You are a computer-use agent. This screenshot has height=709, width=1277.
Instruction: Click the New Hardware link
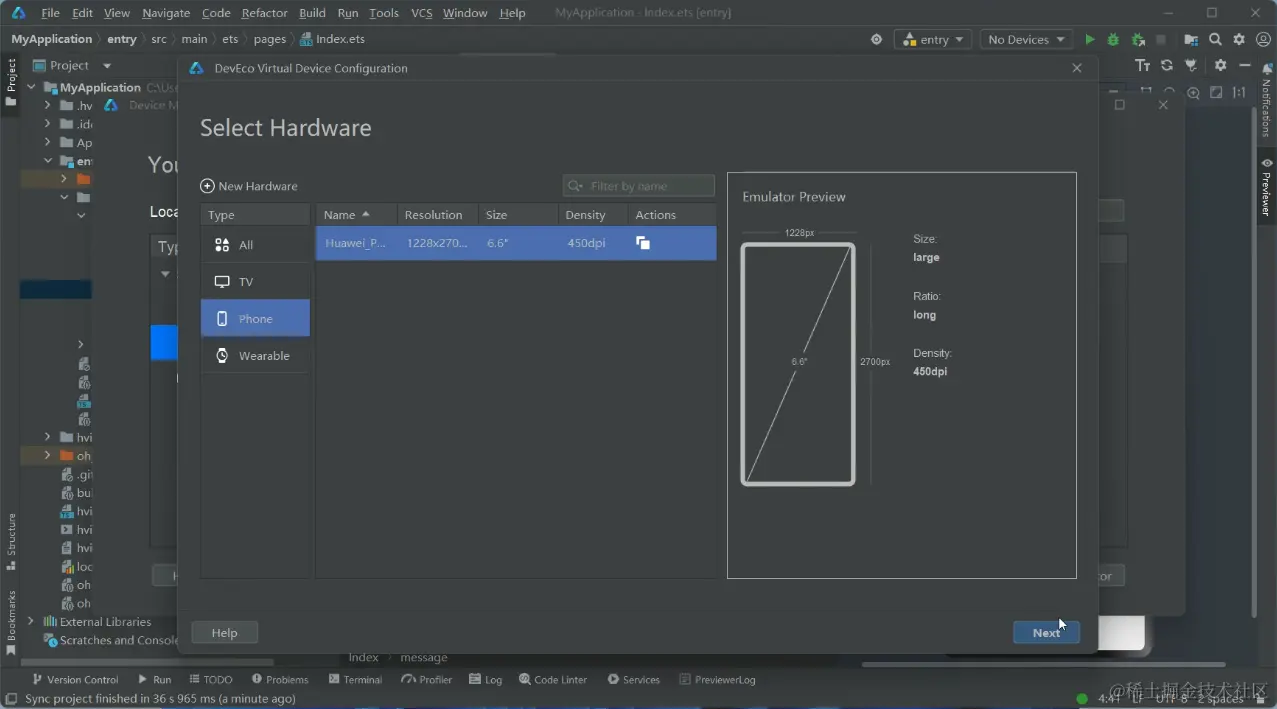[x=258, y=186]
